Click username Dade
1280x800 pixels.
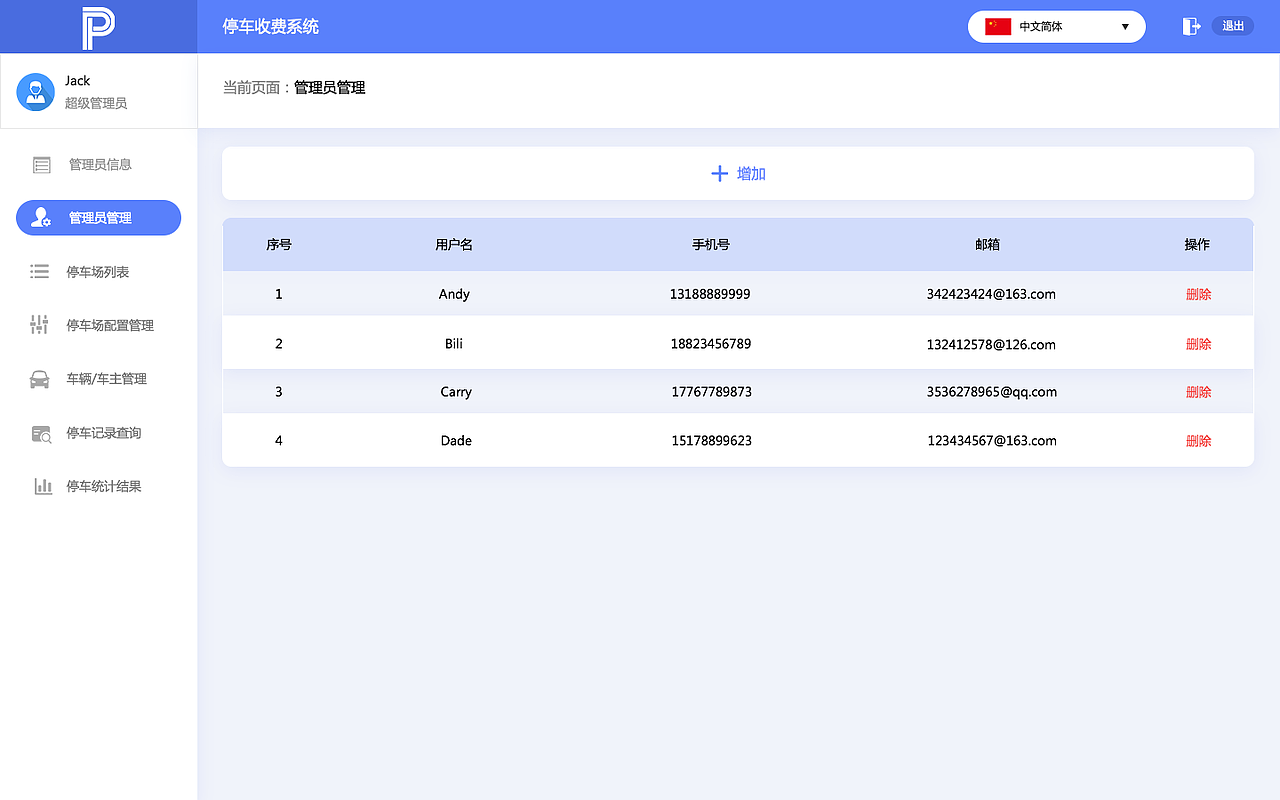(456, 441)
